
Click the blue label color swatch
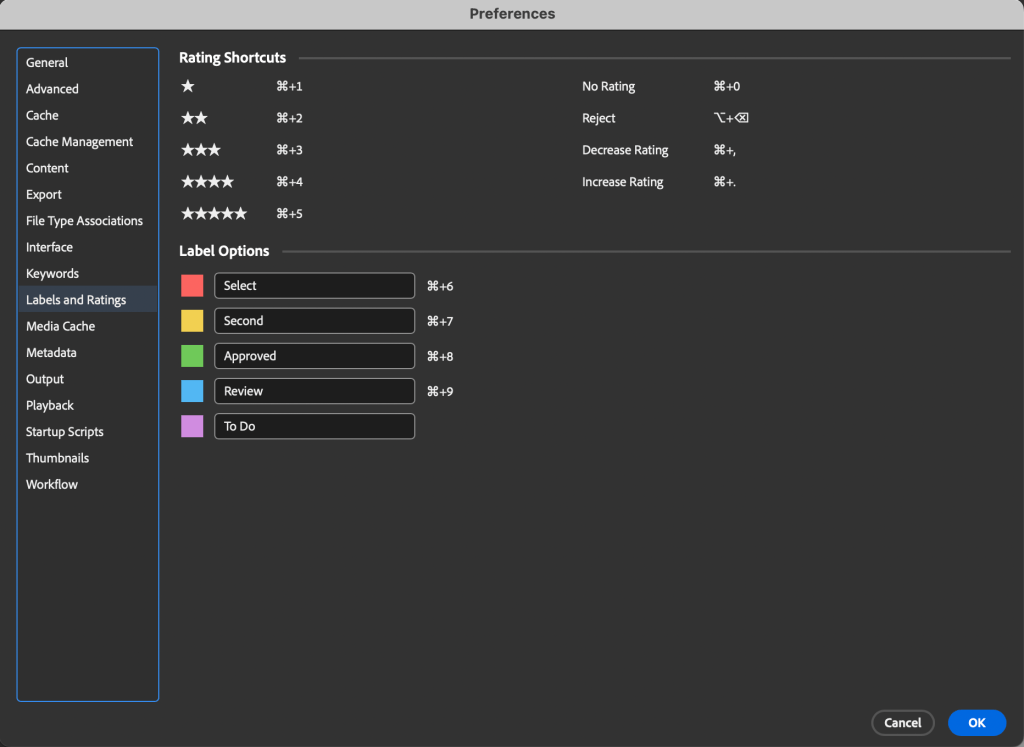tap(192, 391)
